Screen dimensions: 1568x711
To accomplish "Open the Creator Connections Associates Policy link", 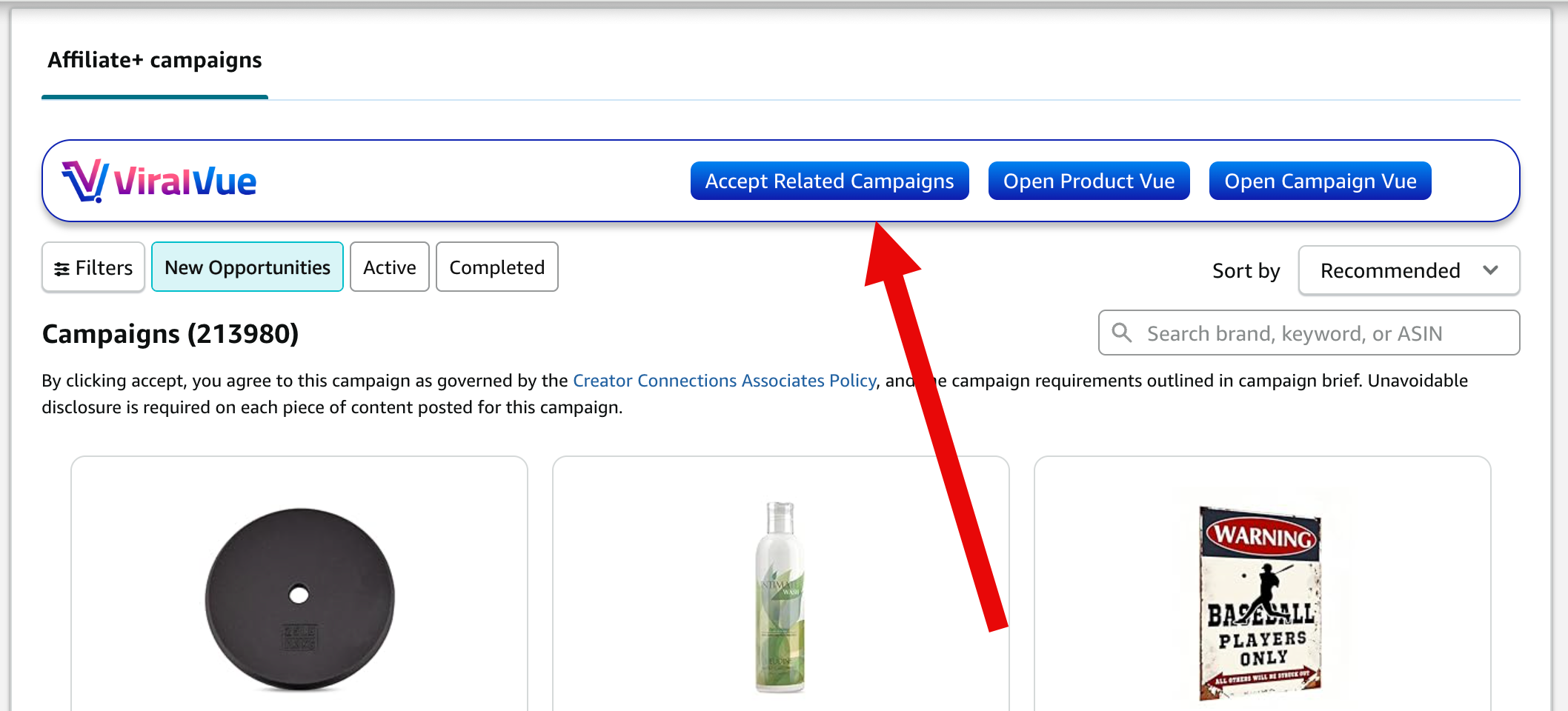I will point(724,381).
